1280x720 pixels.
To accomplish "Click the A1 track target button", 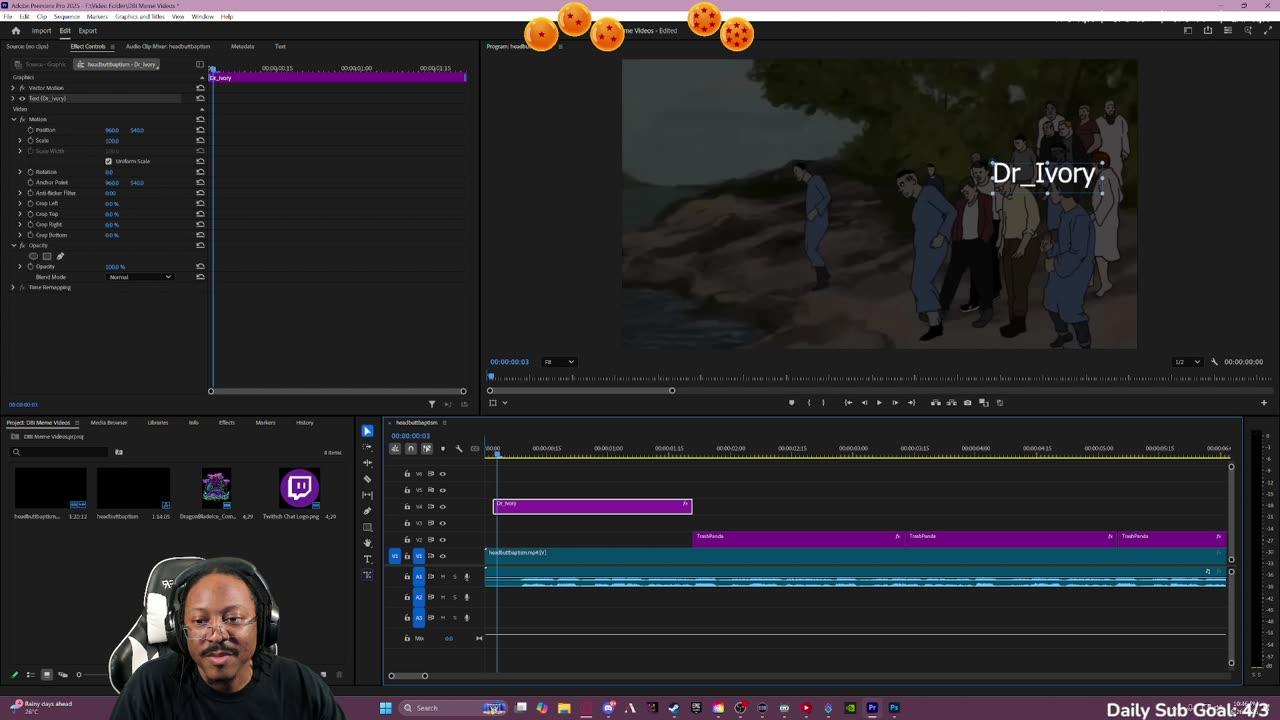I will [419, 577].
